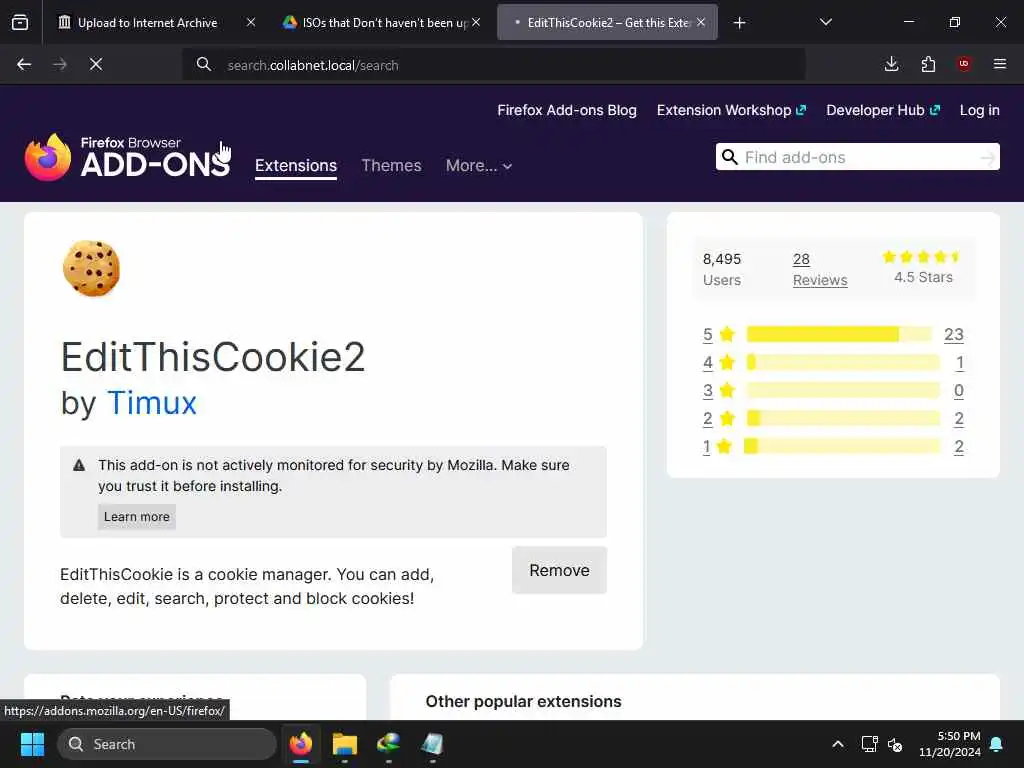
Task: Open the notepad-like app in taskbar
Action: [x=432, y=744]
